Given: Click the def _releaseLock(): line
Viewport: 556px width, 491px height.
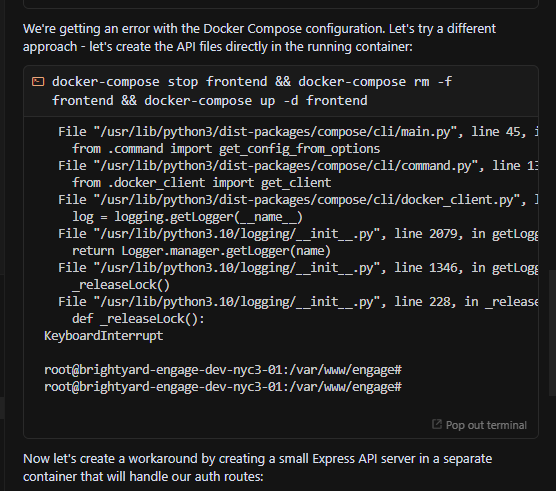Looking at the screenshot, I should click(138, 318).
